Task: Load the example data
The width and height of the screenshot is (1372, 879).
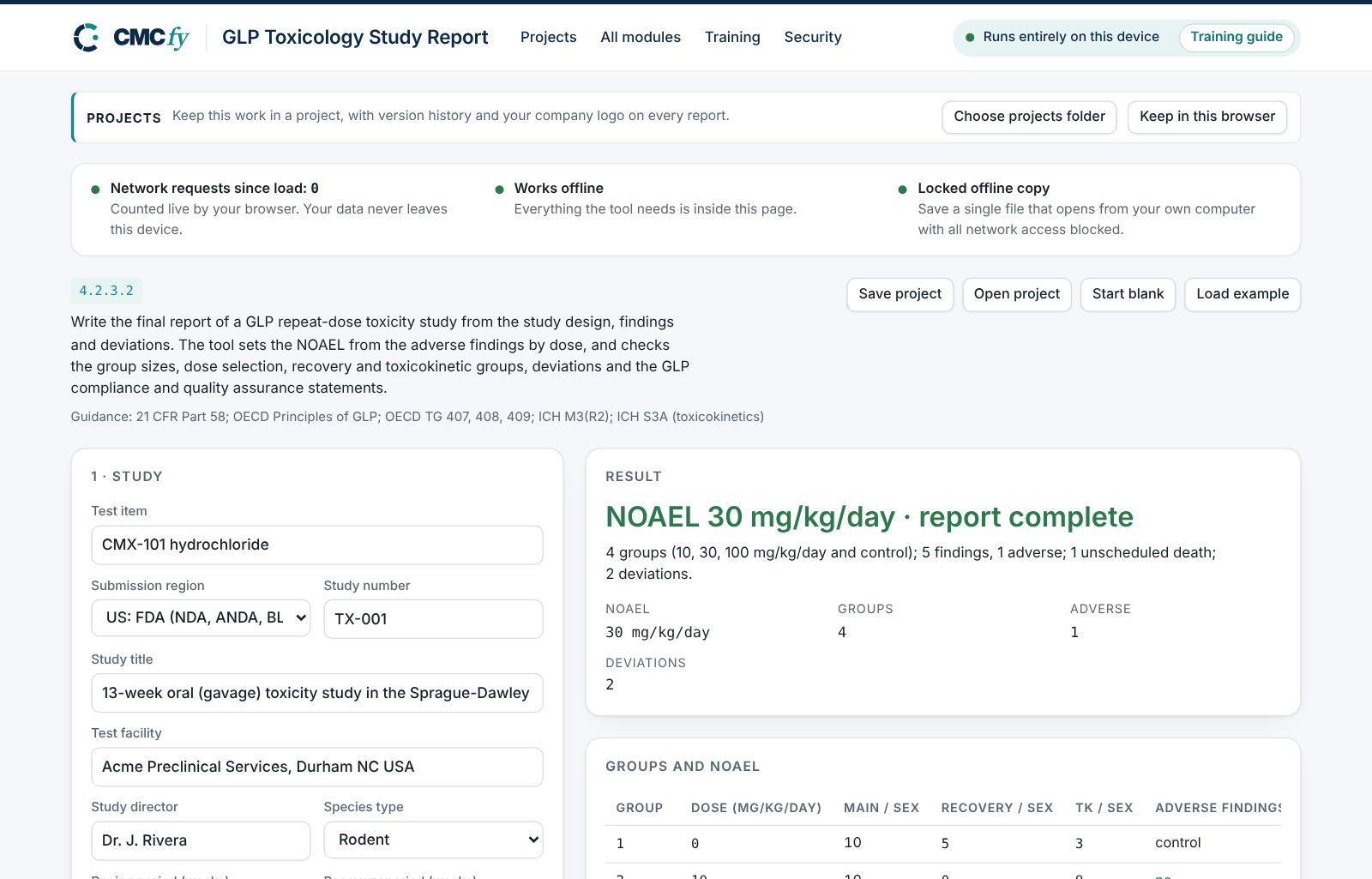Action: coord(1243,294)
